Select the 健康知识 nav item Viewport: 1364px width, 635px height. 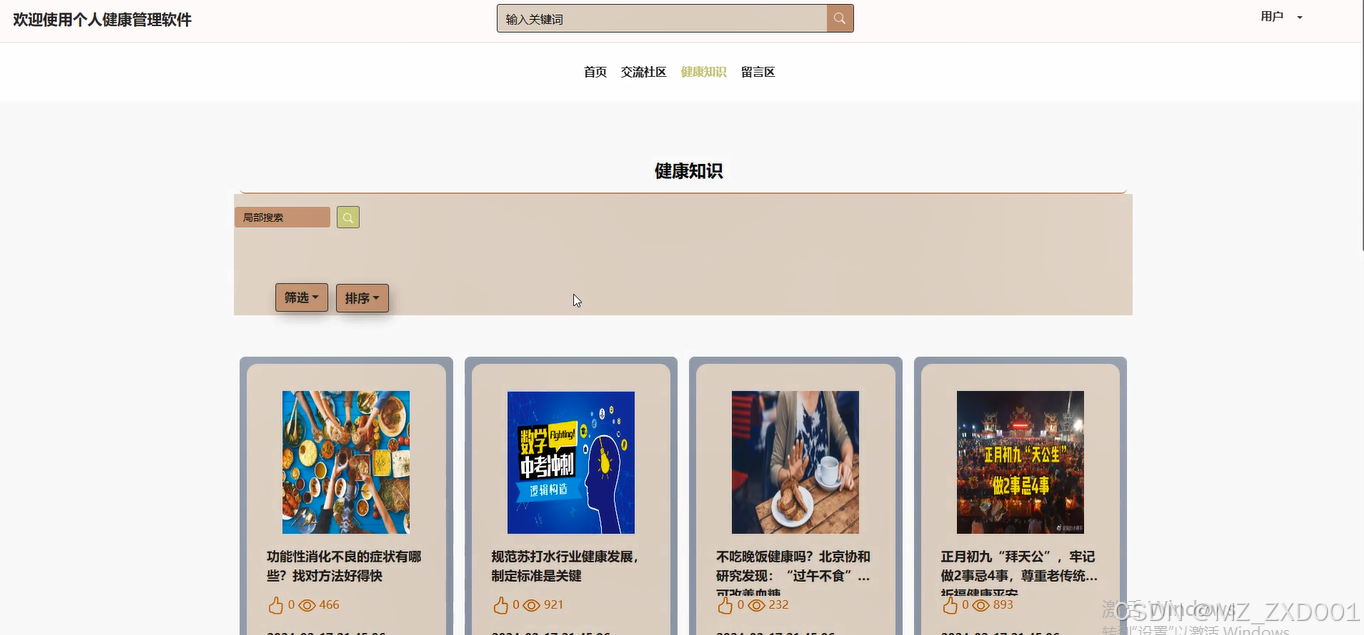pyautogui.click(x=704, y=72)
